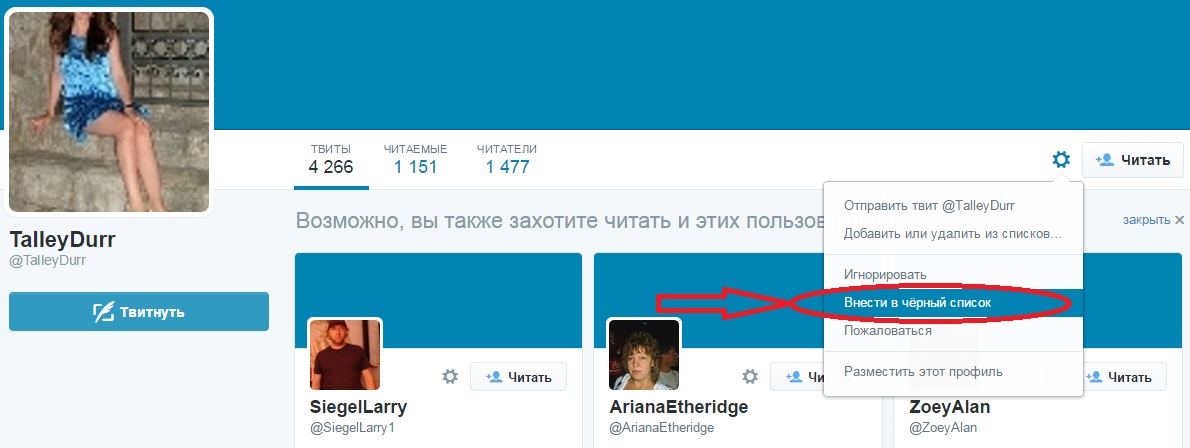Open the Читатели 1 477 tab

507,159
